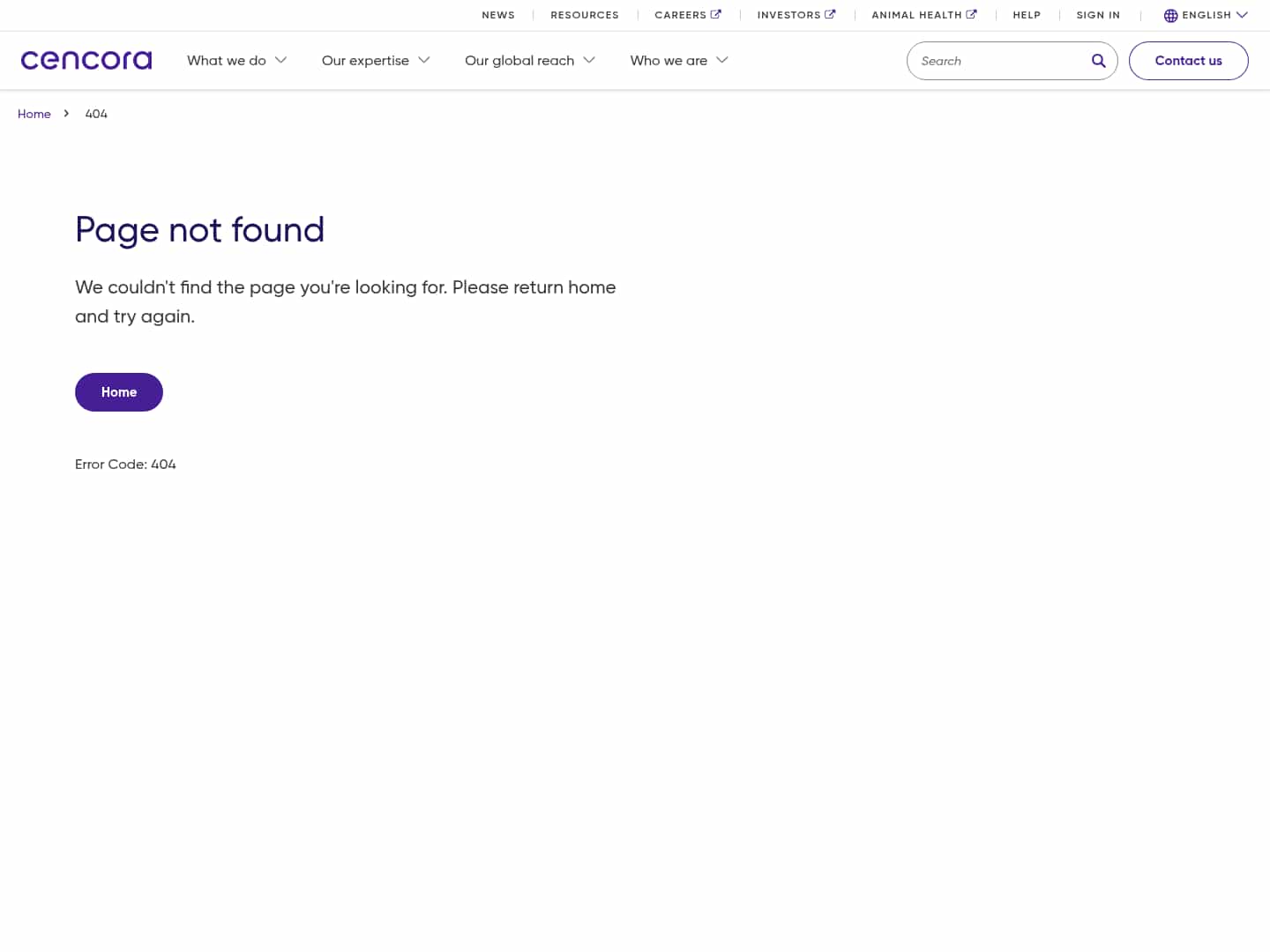
Task: Expand the Our expertise chevron
Action: [x=424, y=60]
